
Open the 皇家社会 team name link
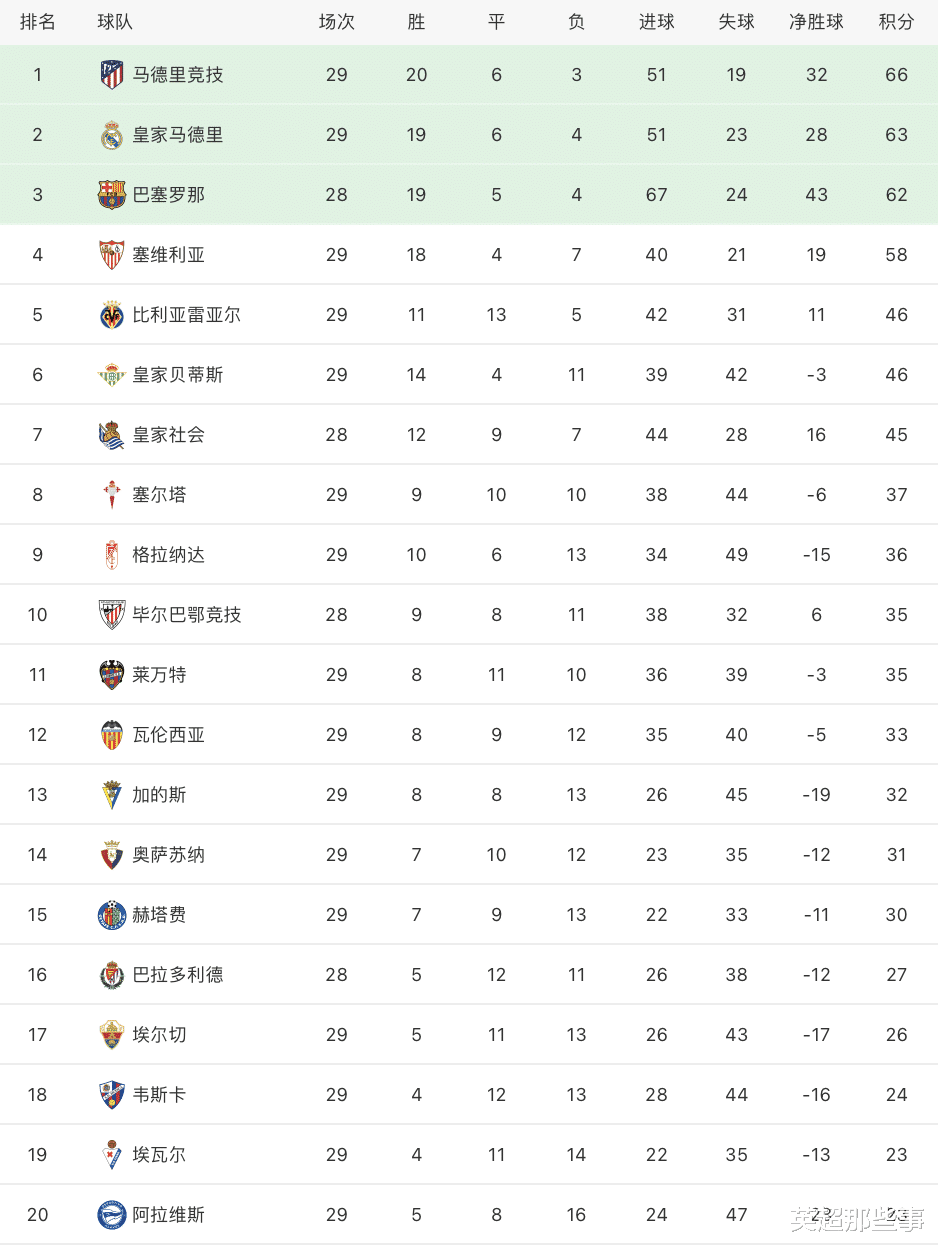pyautogui.click(x=169, y=435)
